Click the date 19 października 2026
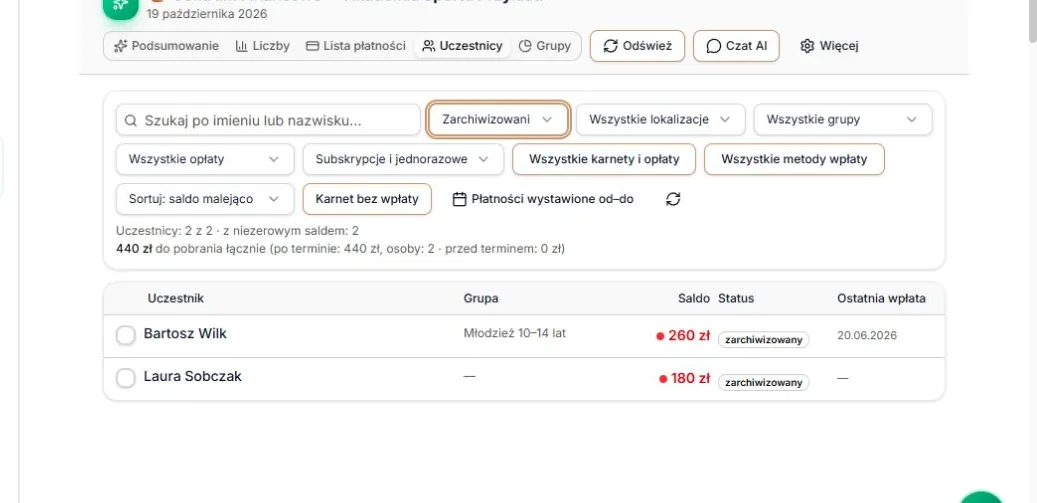 [207, 14]
